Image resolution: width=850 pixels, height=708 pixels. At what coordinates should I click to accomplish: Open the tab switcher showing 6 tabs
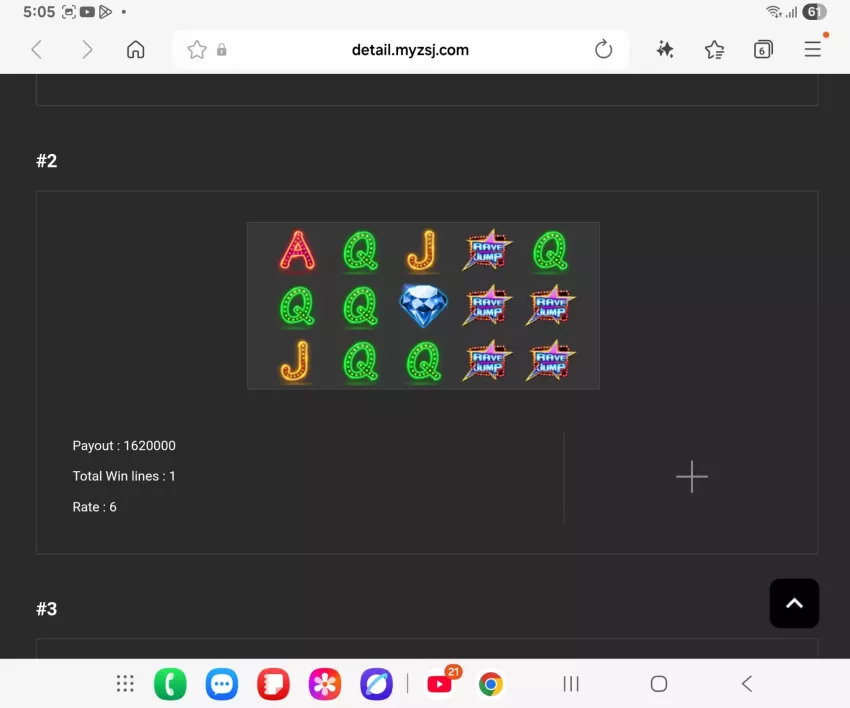[763, 50]
